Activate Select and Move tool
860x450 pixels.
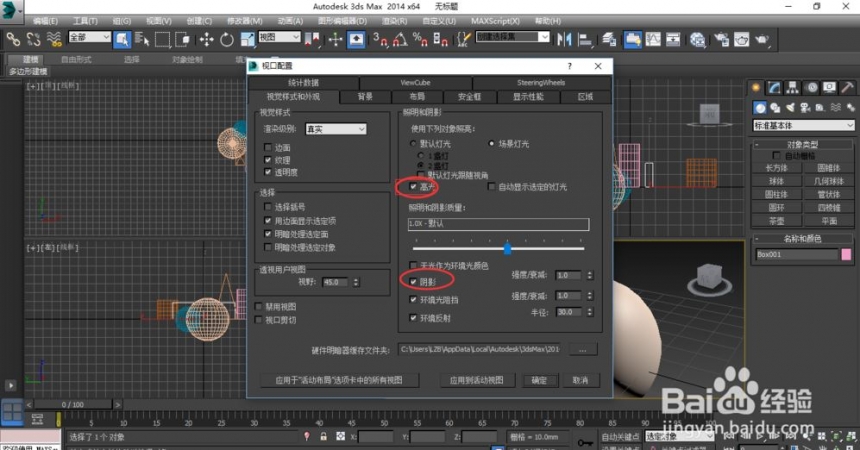coord(206,39)
